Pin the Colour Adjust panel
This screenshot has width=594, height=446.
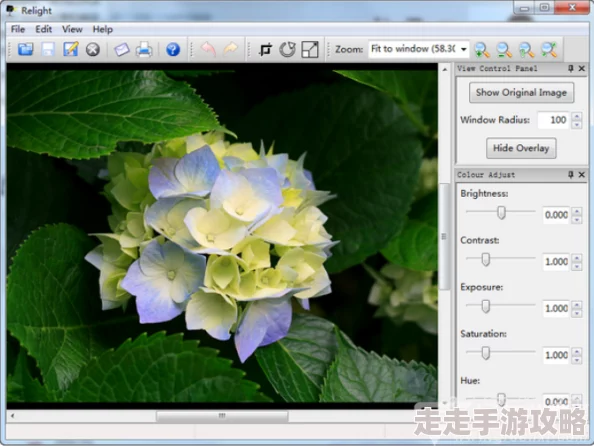[571, 174]
